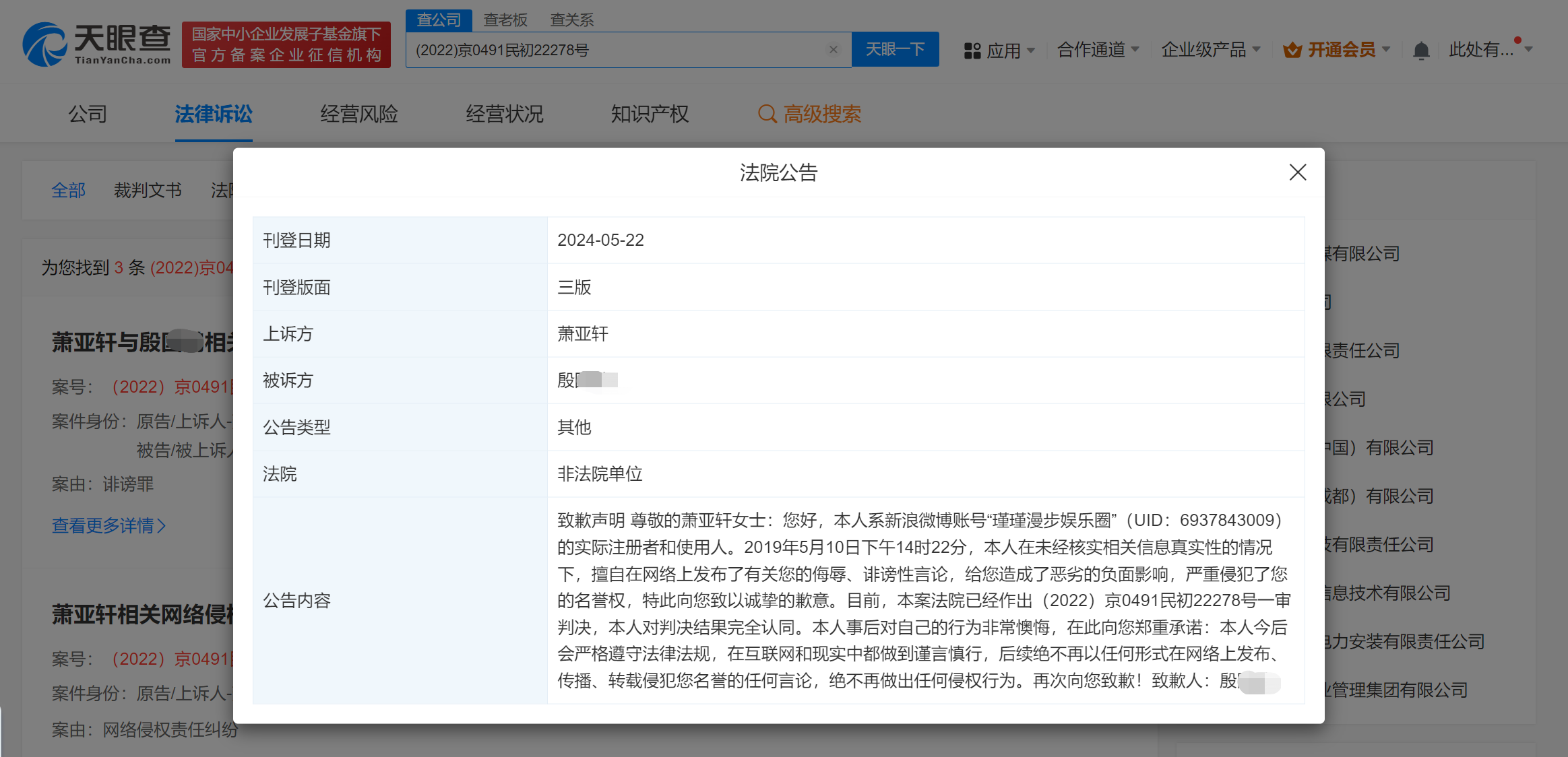
Task: Click the chevron after 查看更多详情
Action: (x=161, y=526)
